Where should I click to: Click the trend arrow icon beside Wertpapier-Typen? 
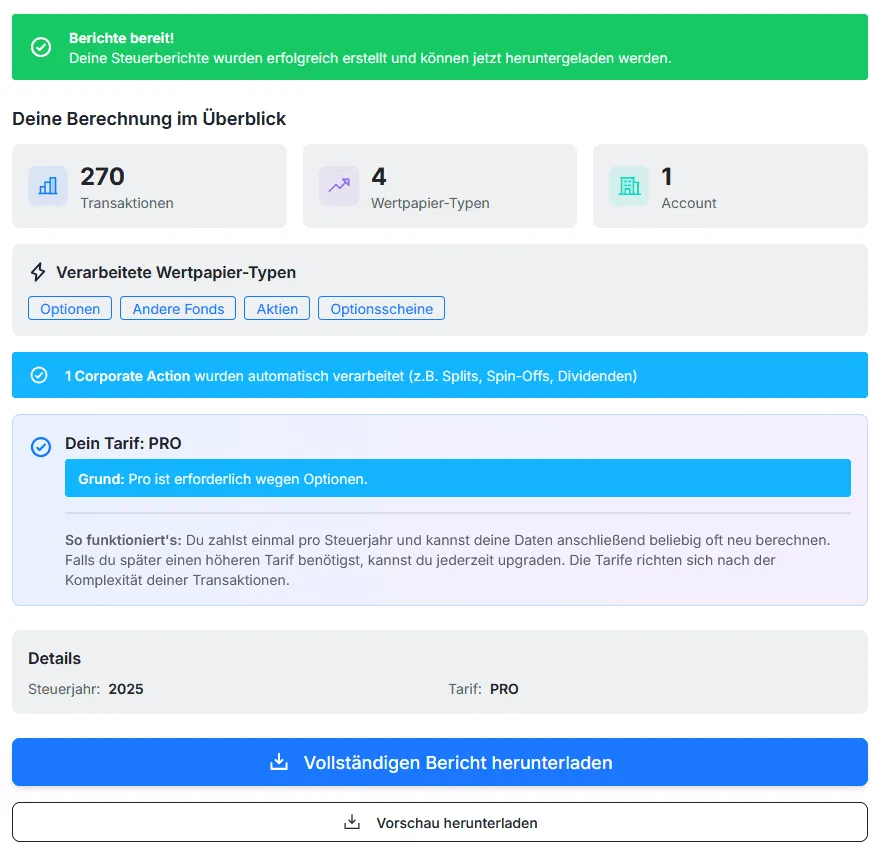click(x=339, y=186)
